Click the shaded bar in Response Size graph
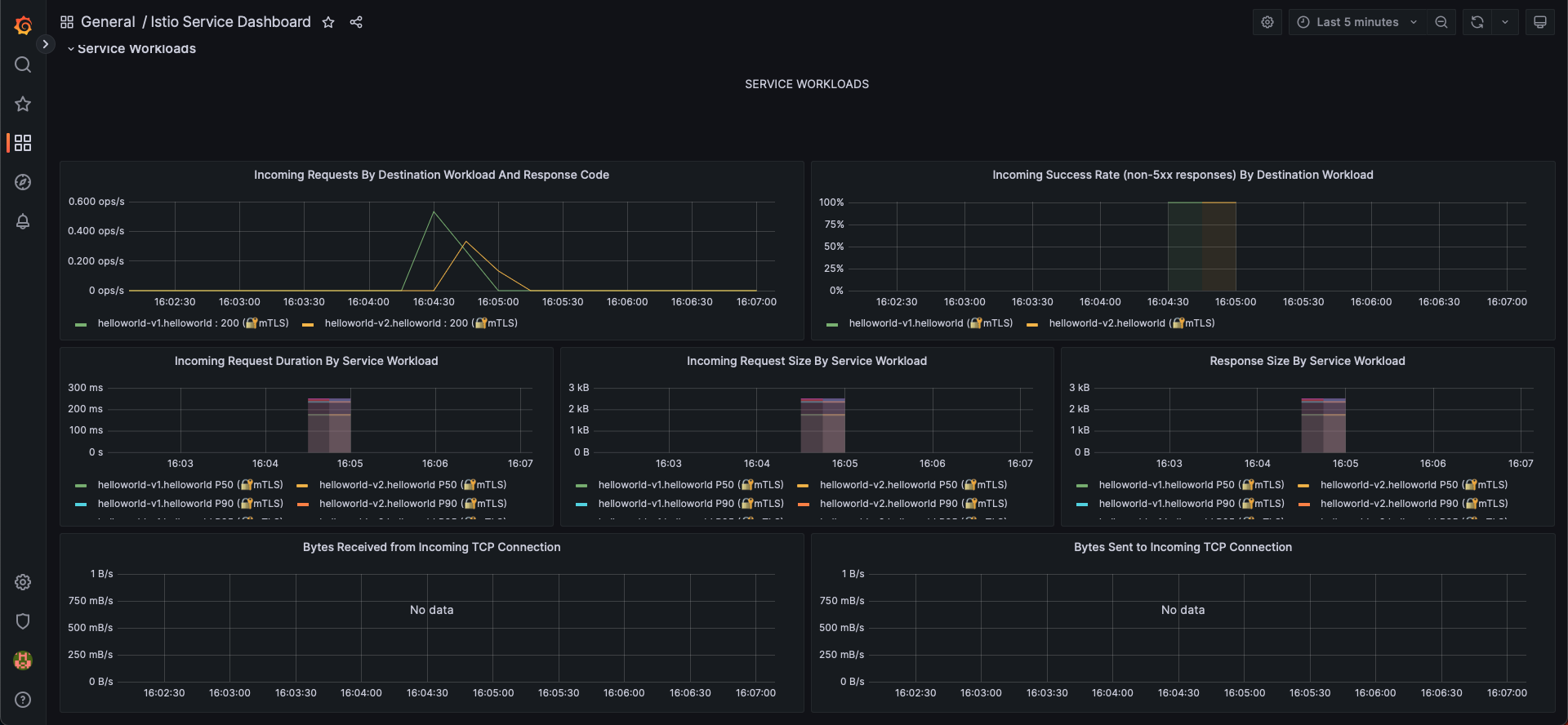1568x725 pixels. (x=1323, y=425)
